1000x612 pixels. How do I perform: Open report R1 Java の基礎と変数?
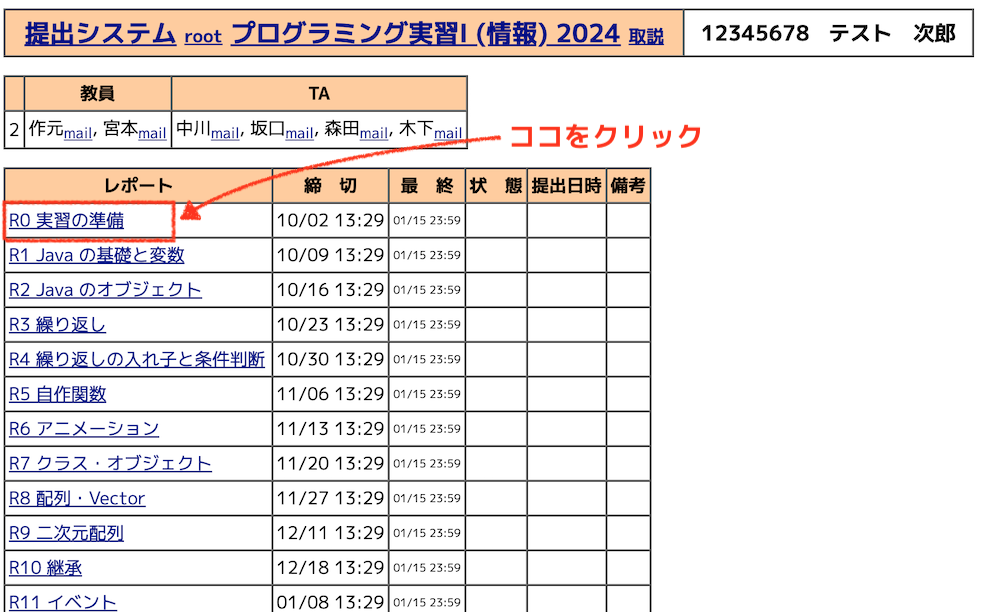[96, 255]
